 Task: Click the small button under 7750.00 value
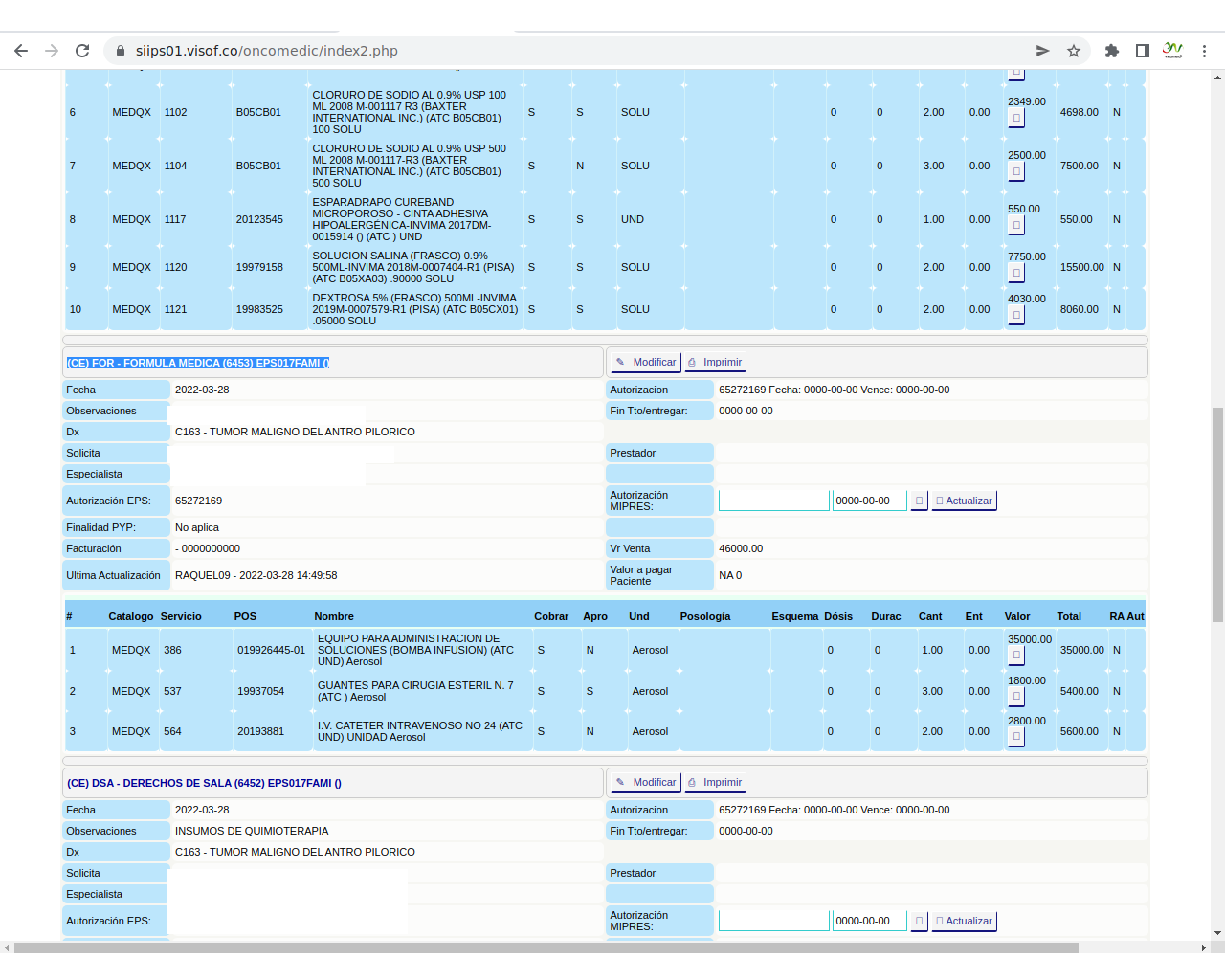1016,273
